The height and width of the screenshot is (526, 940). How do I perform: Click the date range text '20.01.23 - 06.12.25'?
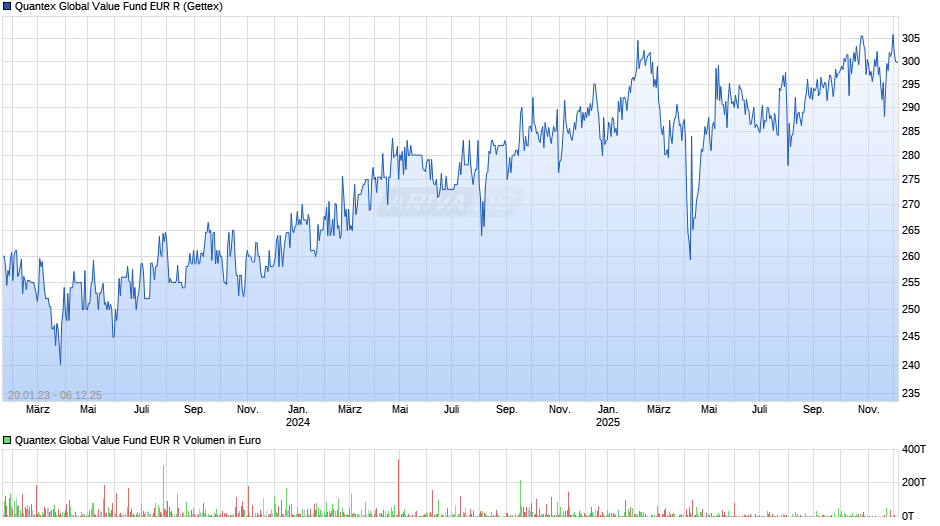coord(55,395)
